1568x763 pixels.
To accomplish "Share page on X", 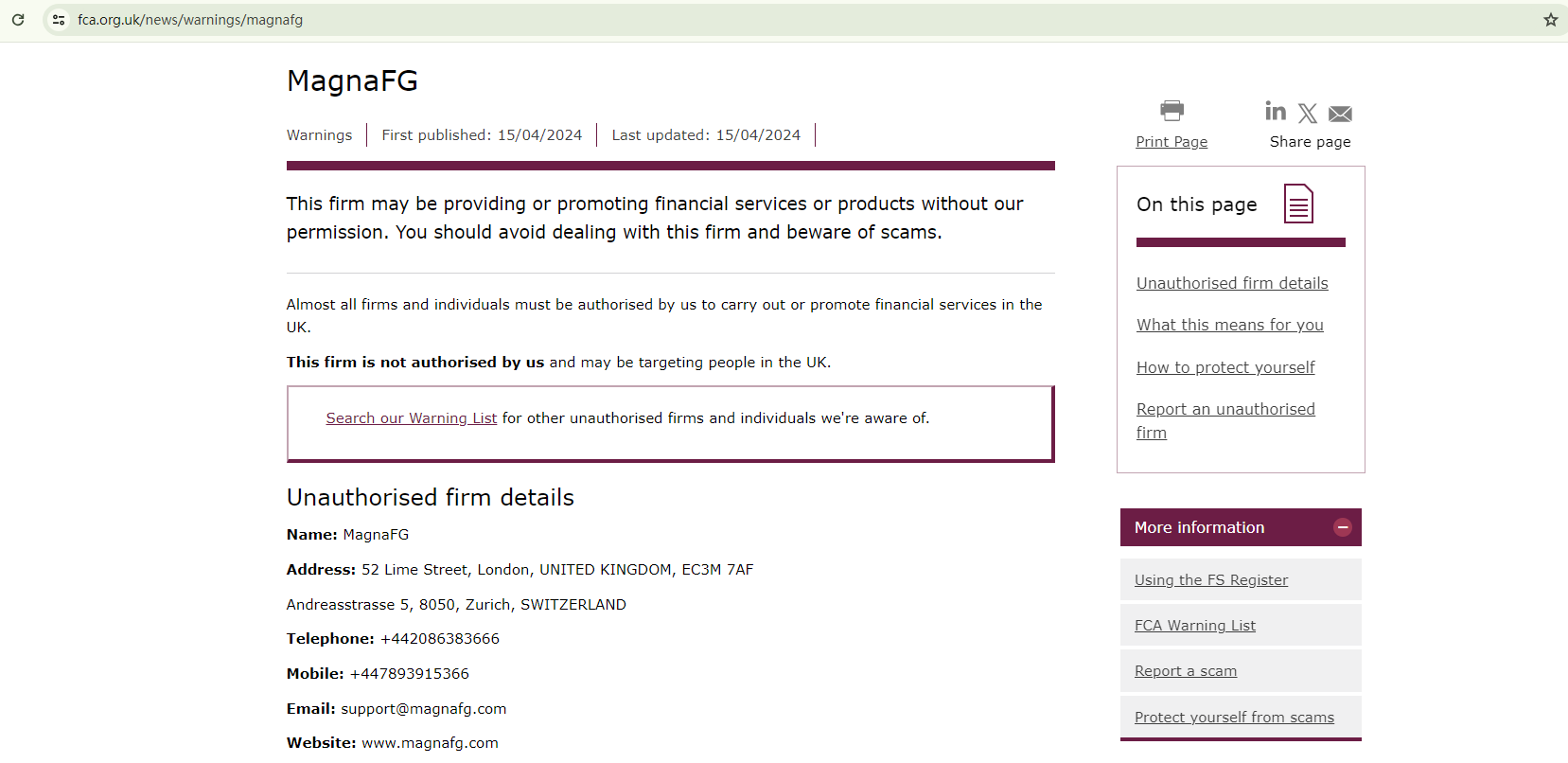I will click(1308, 114).
